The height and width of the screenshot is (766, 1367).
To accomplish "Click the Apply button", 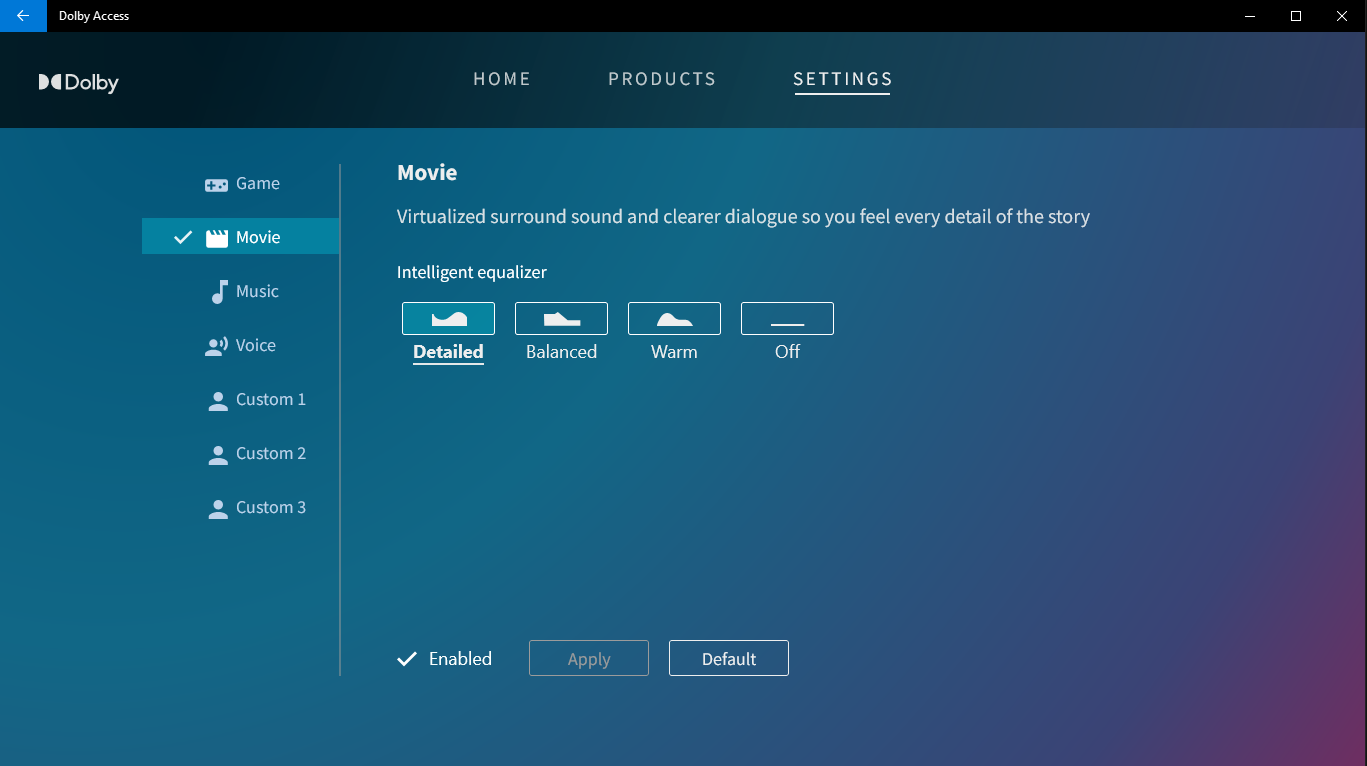I will pos(589,658).
